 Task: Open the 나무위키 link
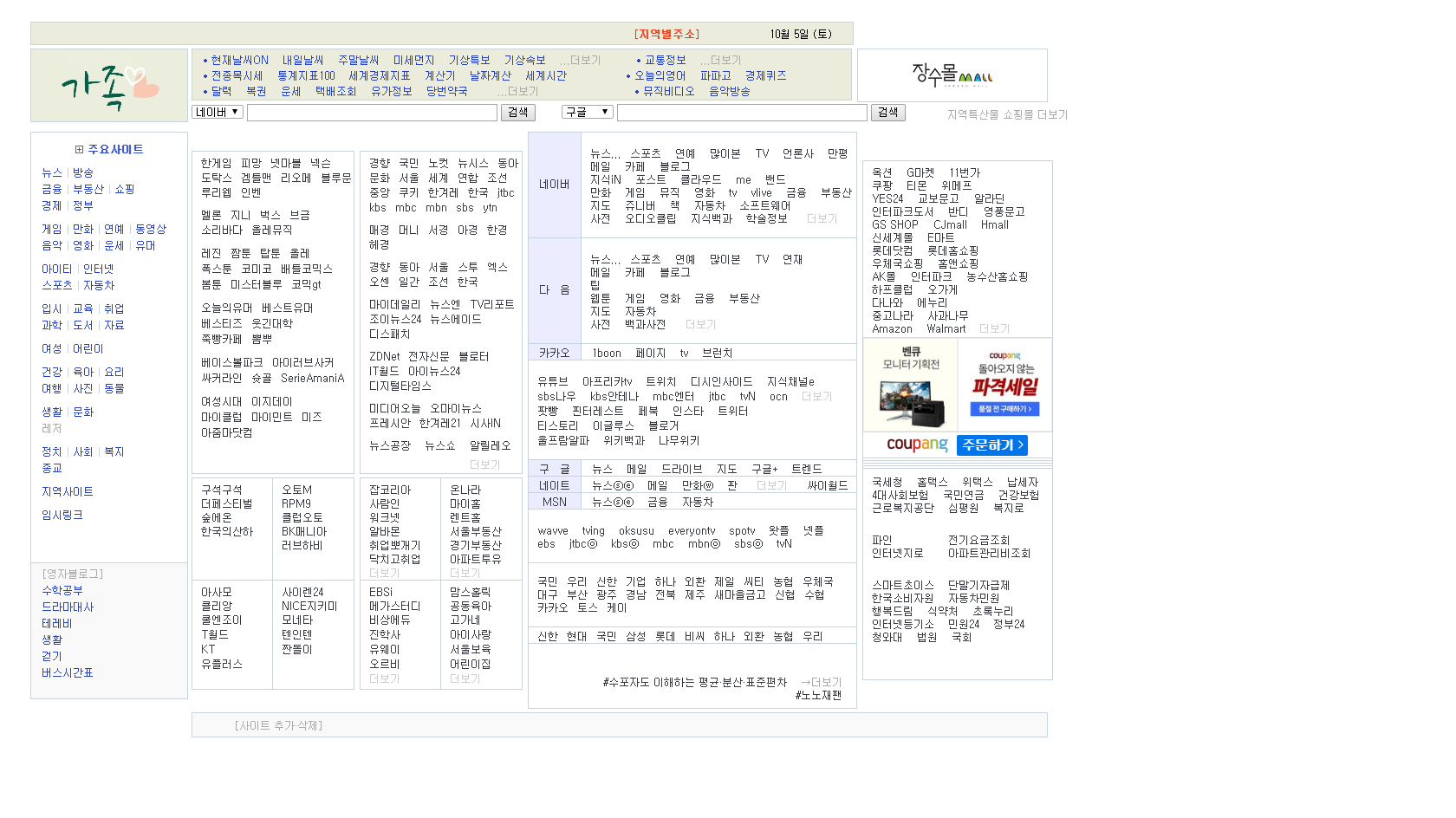point(679,440)
